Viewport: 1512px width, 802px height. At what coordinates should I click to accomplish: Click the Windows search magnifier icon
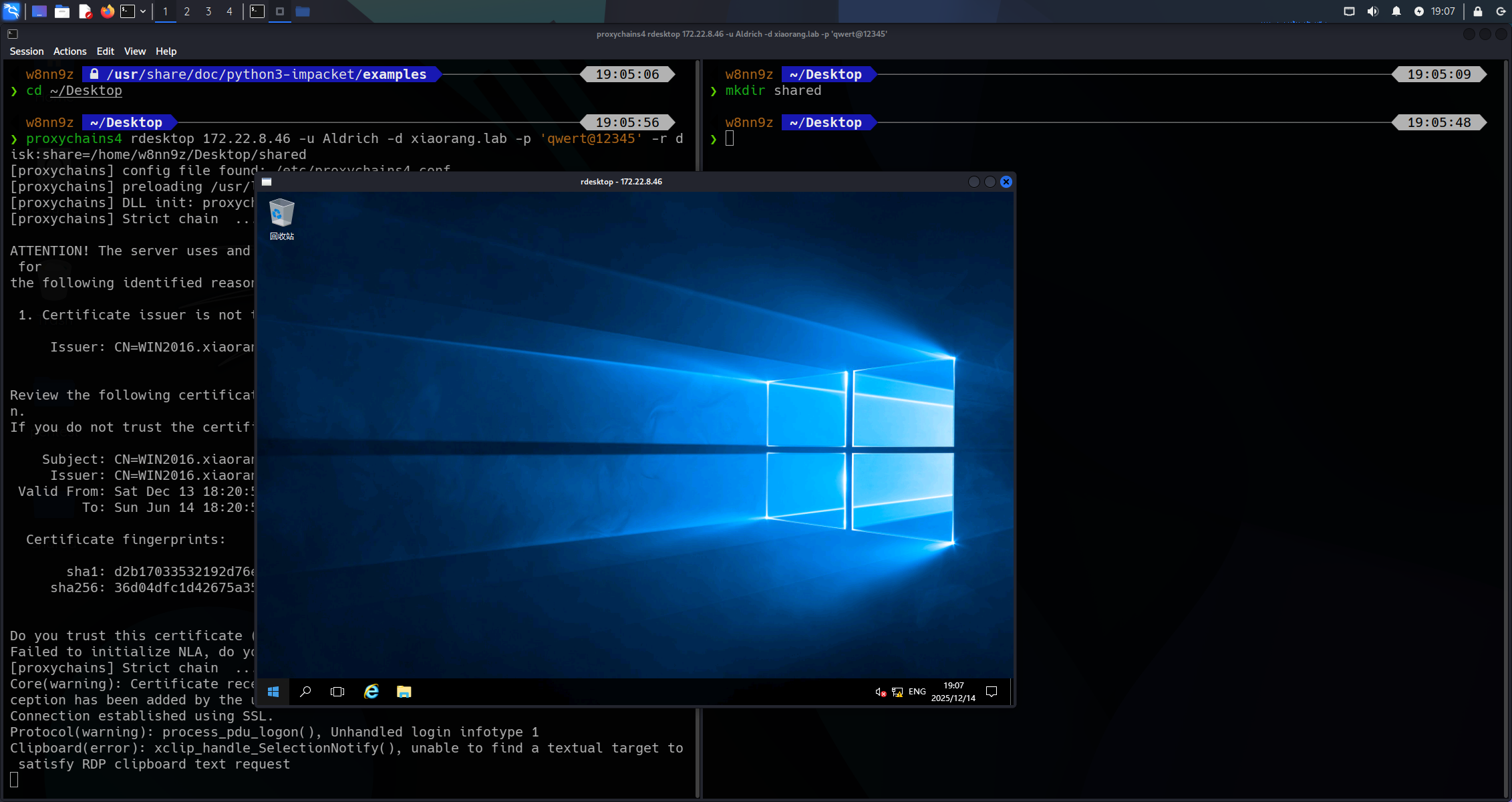pyautogui.click(x=305, y=692)
